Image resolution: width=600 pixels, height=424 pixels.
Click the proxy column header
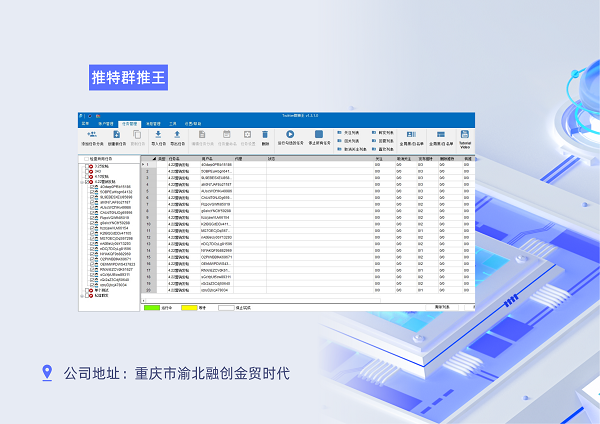250,158
